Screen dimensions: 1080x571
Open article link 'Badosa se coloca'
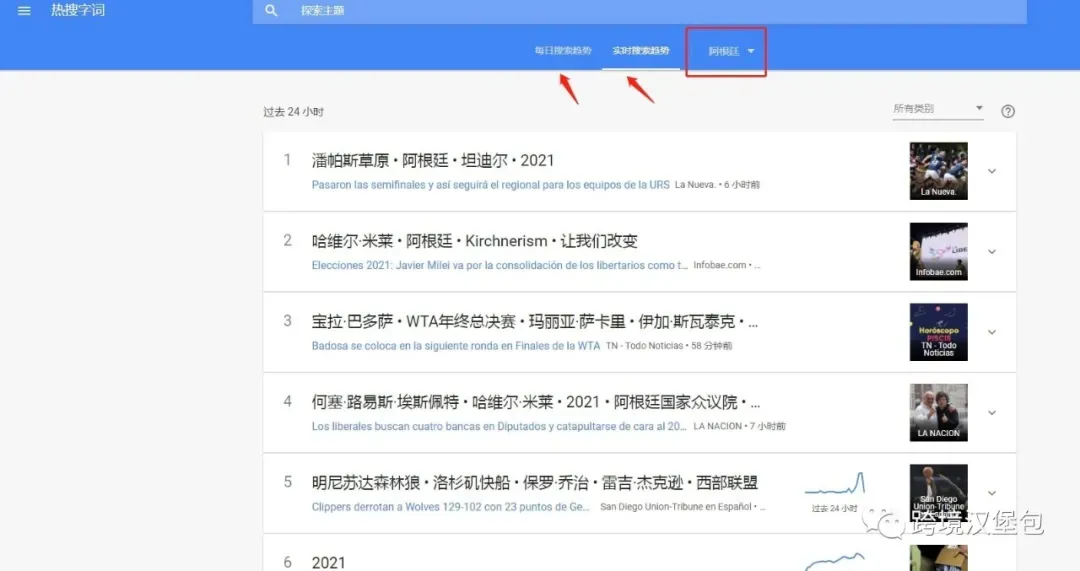coord(455,346)
